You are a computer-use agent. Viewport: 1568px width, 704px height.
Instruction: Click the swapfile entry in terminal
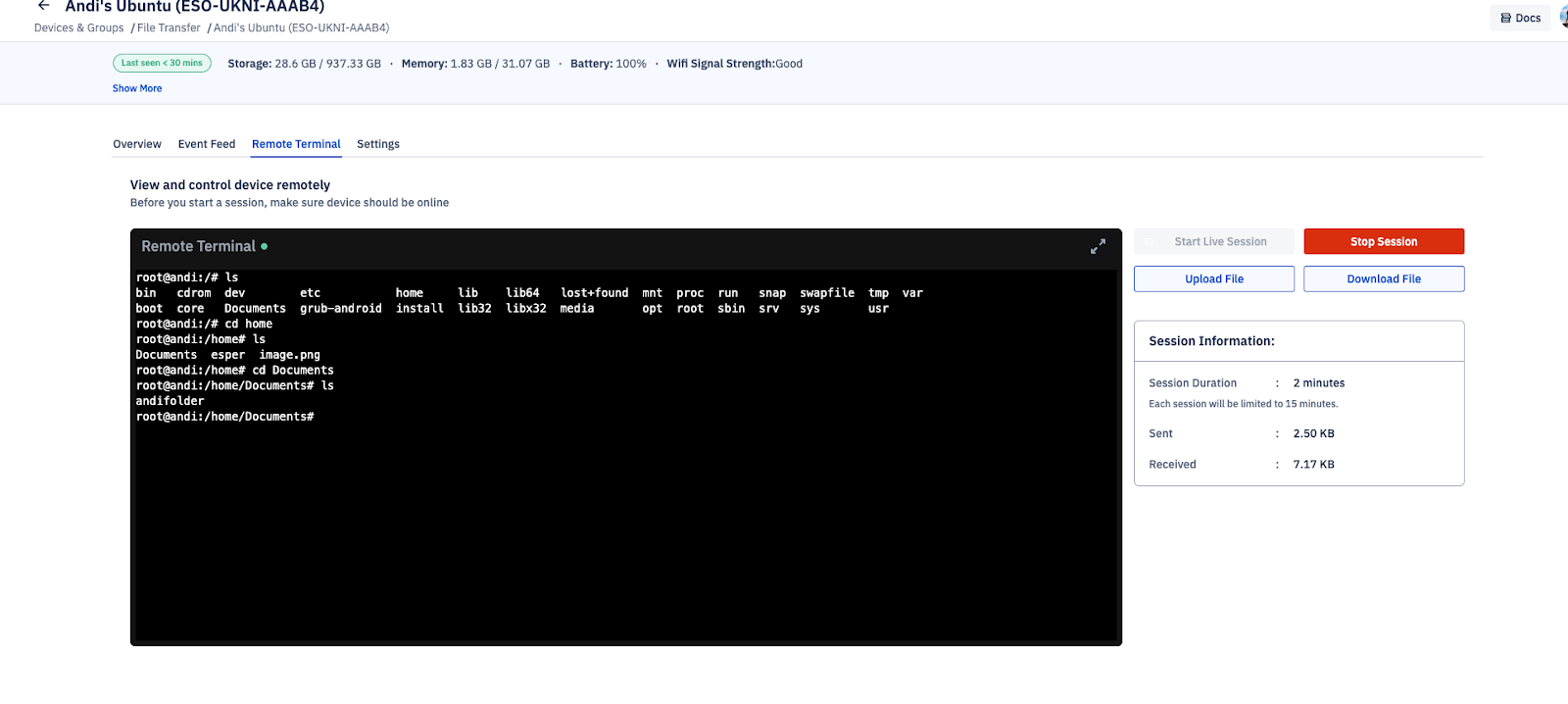tap(827, 293)
